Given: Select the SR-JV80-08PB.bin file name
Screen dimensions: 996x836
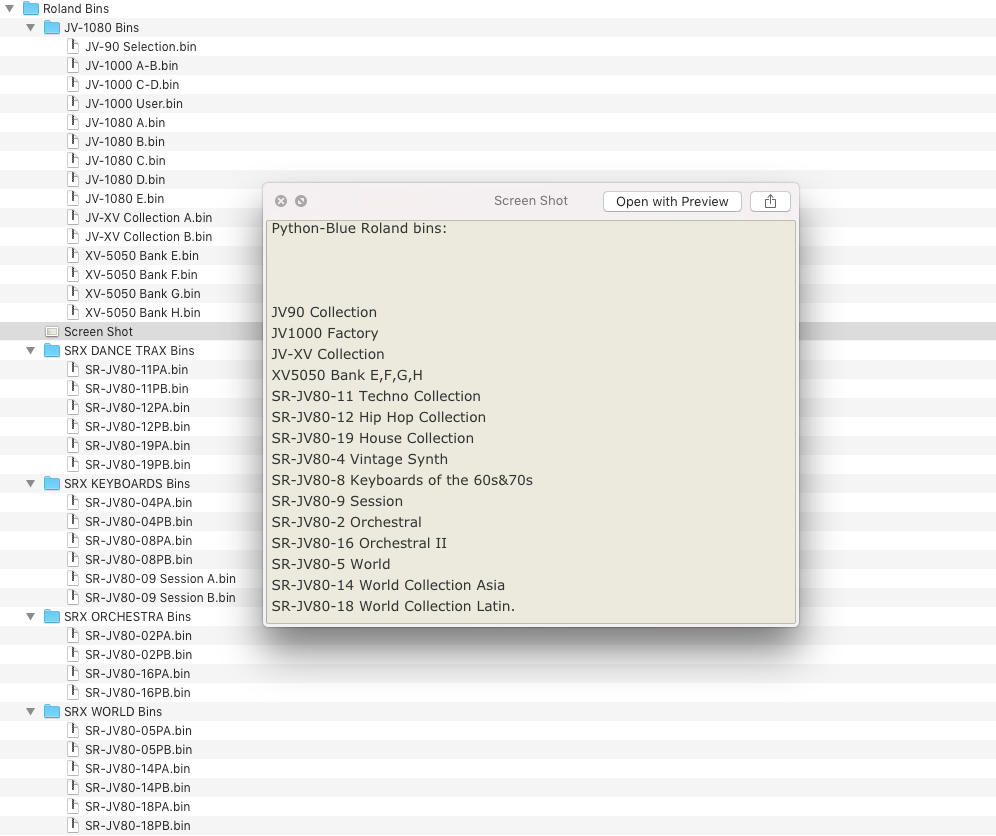Looking at the screenshot, I should coord(138,560).
